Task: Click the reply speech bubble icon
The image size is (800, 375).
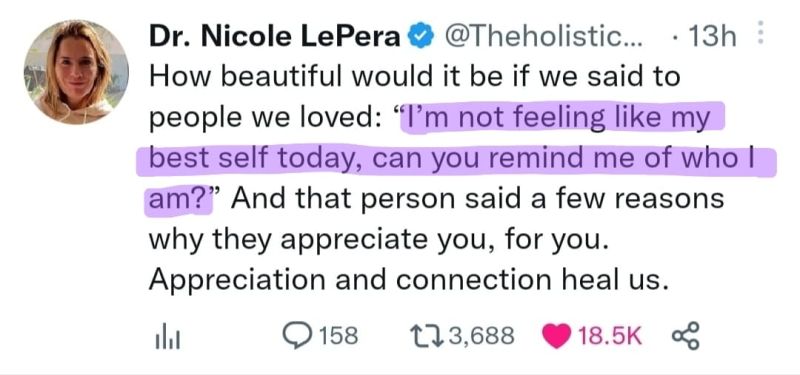Action: point(297,337)
